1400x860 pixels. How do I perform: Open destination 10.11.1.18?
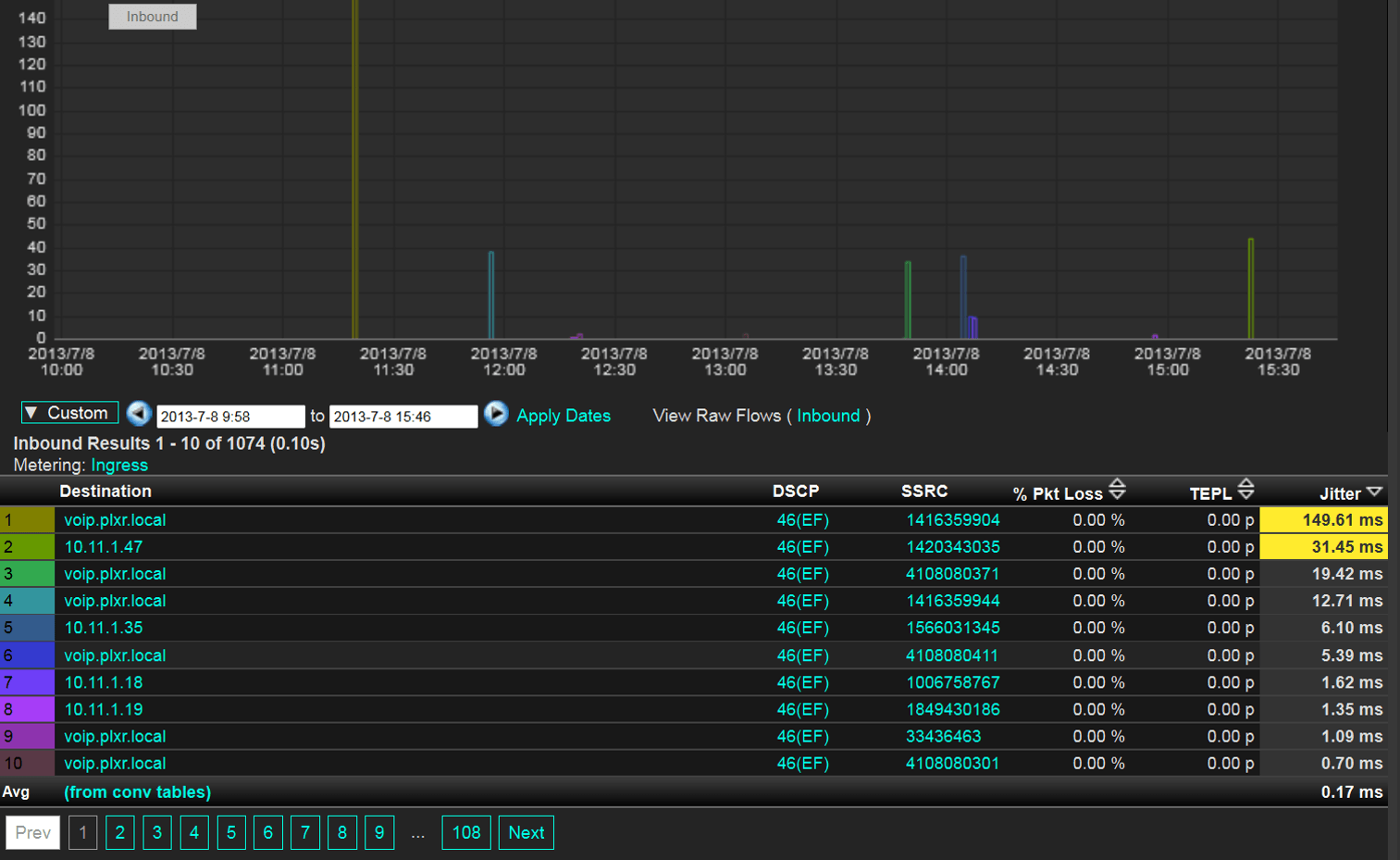pyautogui.click(x=104, y=682)
